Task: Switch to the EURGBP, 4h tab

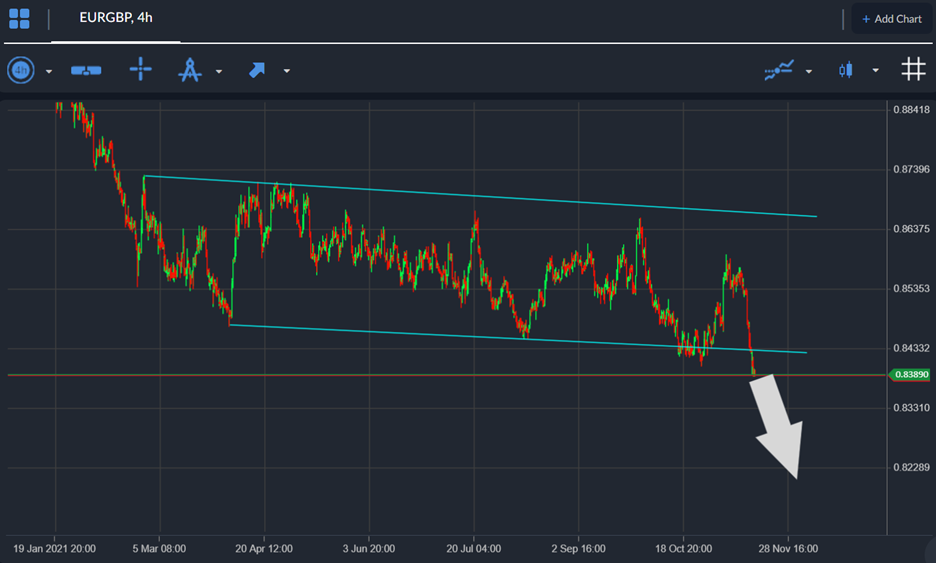Action: tap(115, 18)
